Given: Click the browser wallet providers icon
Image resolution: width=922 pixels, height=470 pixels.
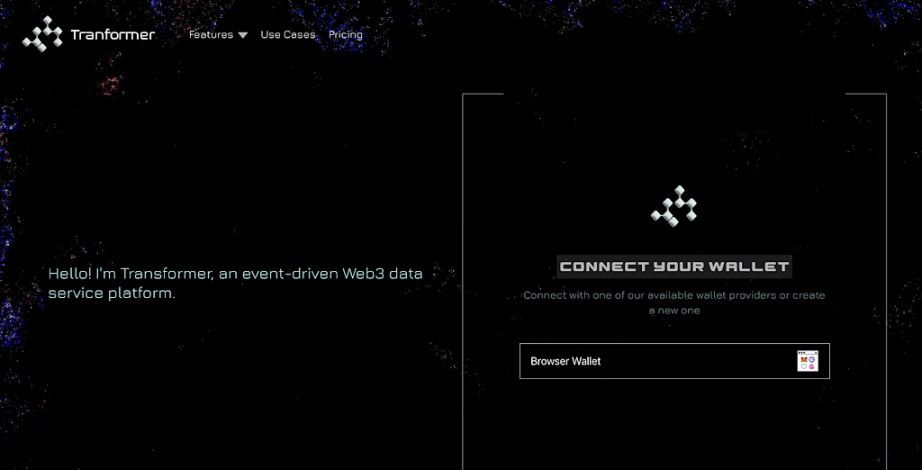Looking at the screenshot, I should [807, 361].
